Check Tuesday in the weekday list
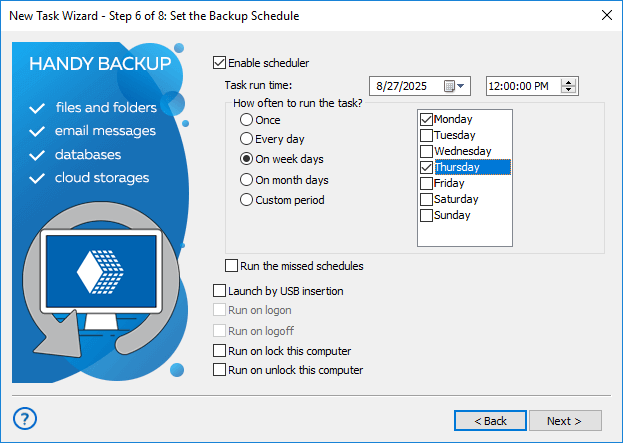 click(x=427, y=135)
